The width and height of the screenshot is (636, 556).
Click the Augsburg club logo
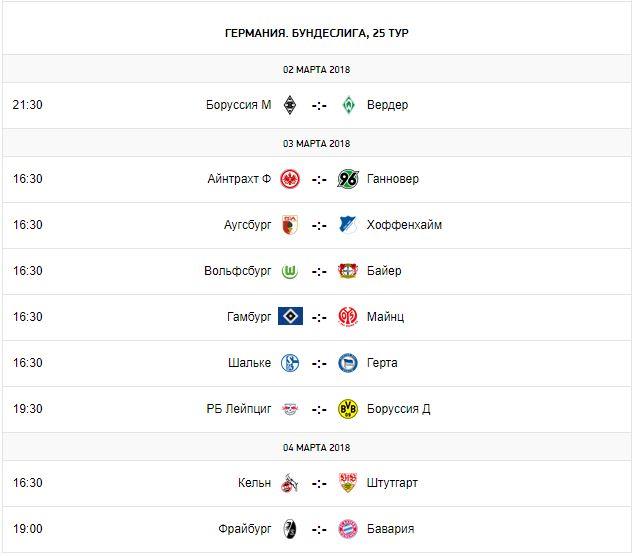tap(290, 225)
